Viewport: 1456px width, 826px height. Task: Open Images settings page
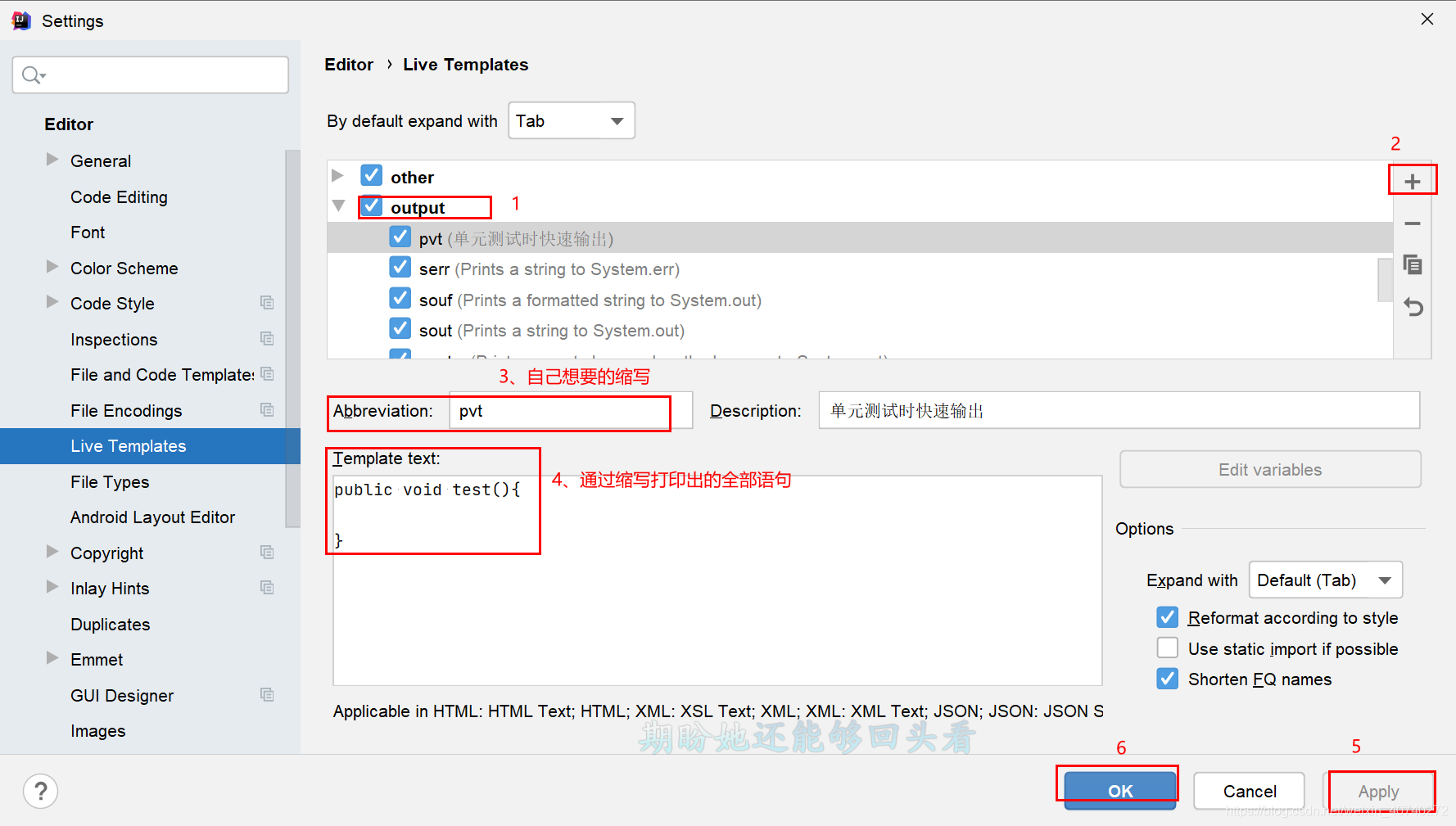tap(97, 731)
